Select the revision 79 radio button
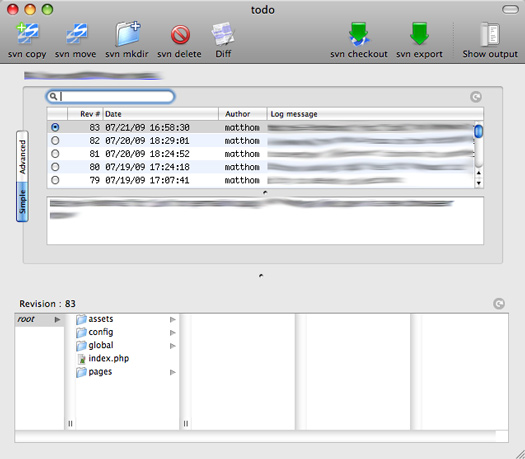 point(55,180)
